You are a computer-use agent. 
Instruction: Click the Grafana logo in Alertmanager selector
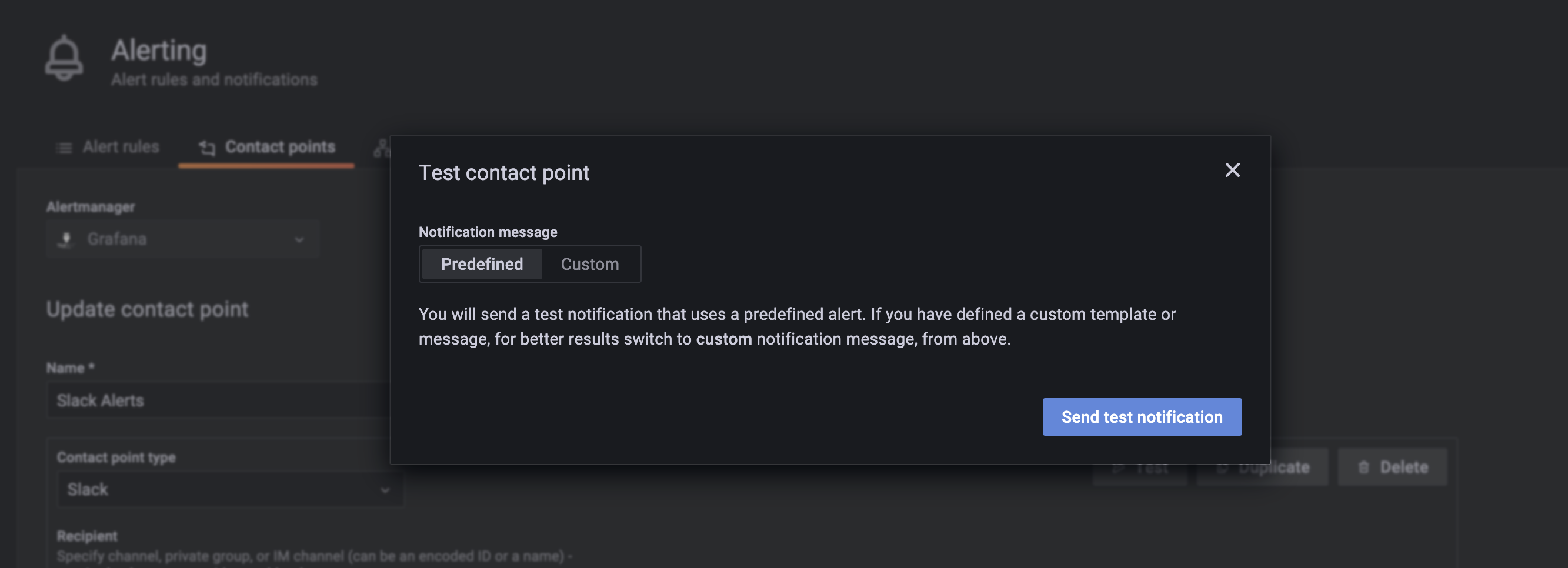pyautogui.click(x=65, y=239)
